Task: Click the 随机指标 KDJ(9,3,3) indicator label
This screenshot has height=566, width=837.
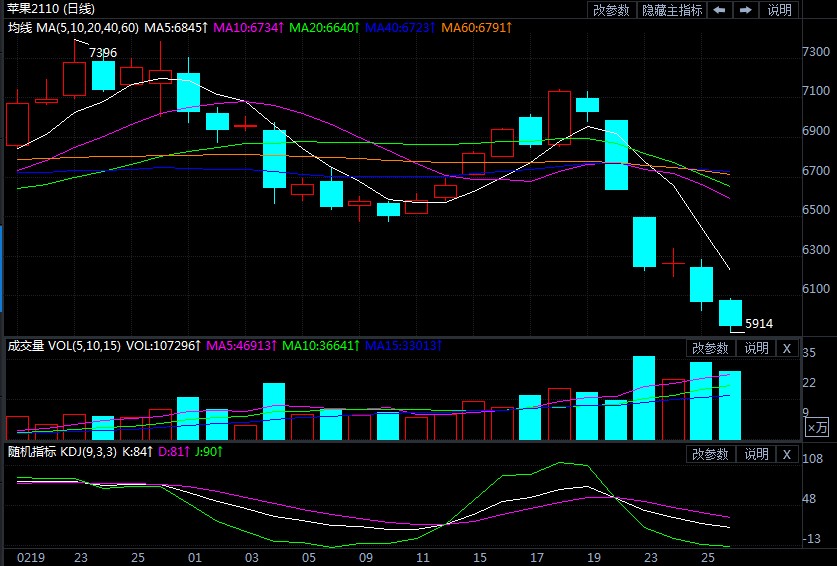Action: (64, 452)
